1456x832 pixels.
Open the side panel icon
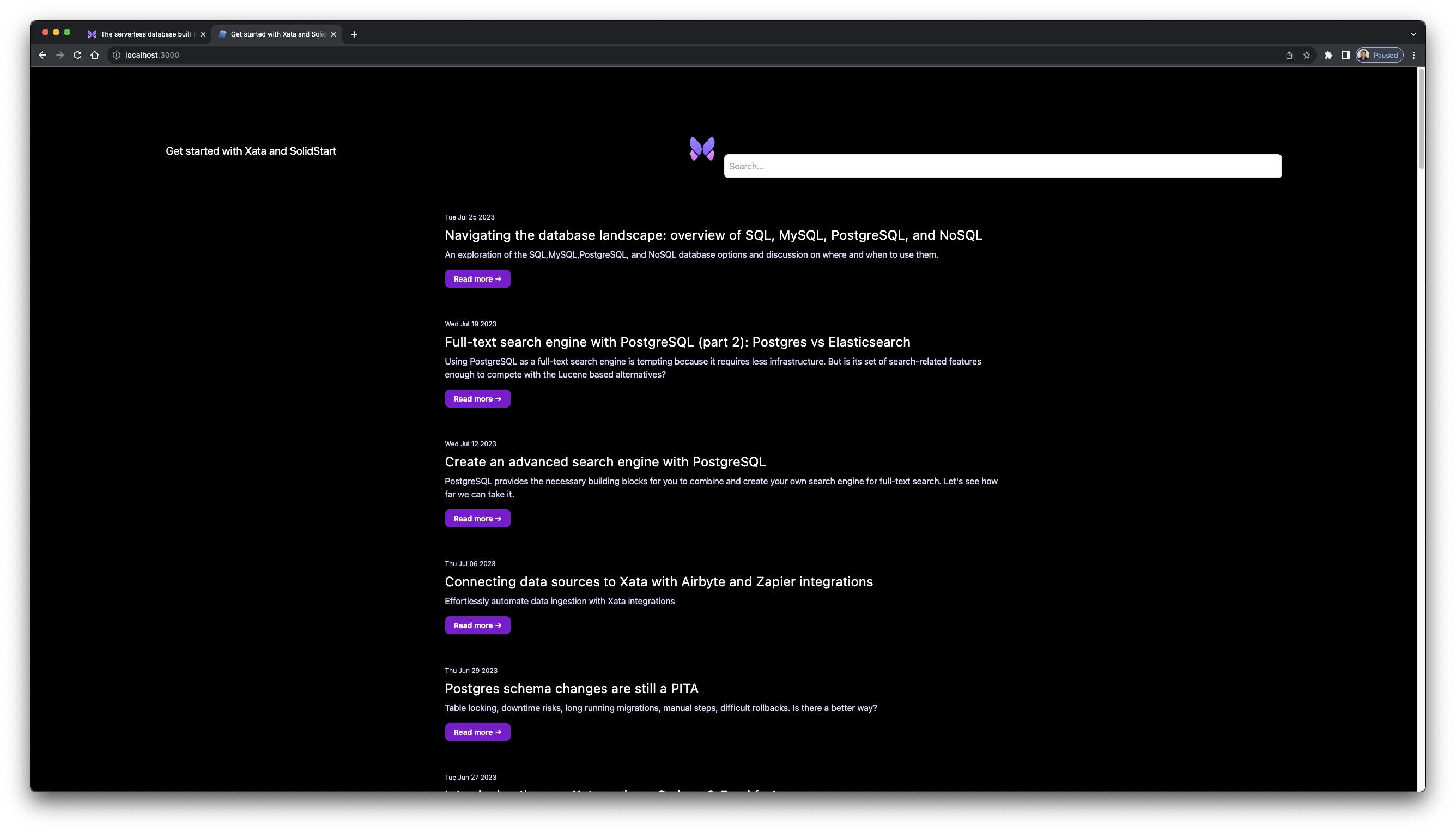click(1345, 55)
